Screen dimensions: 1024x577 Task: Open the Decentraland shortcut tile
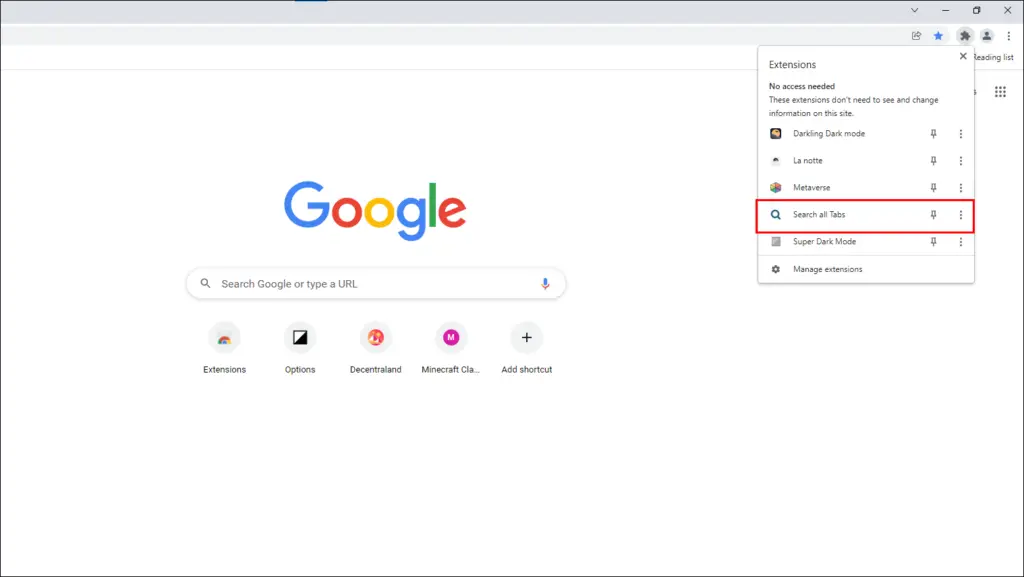click(376, 349)
